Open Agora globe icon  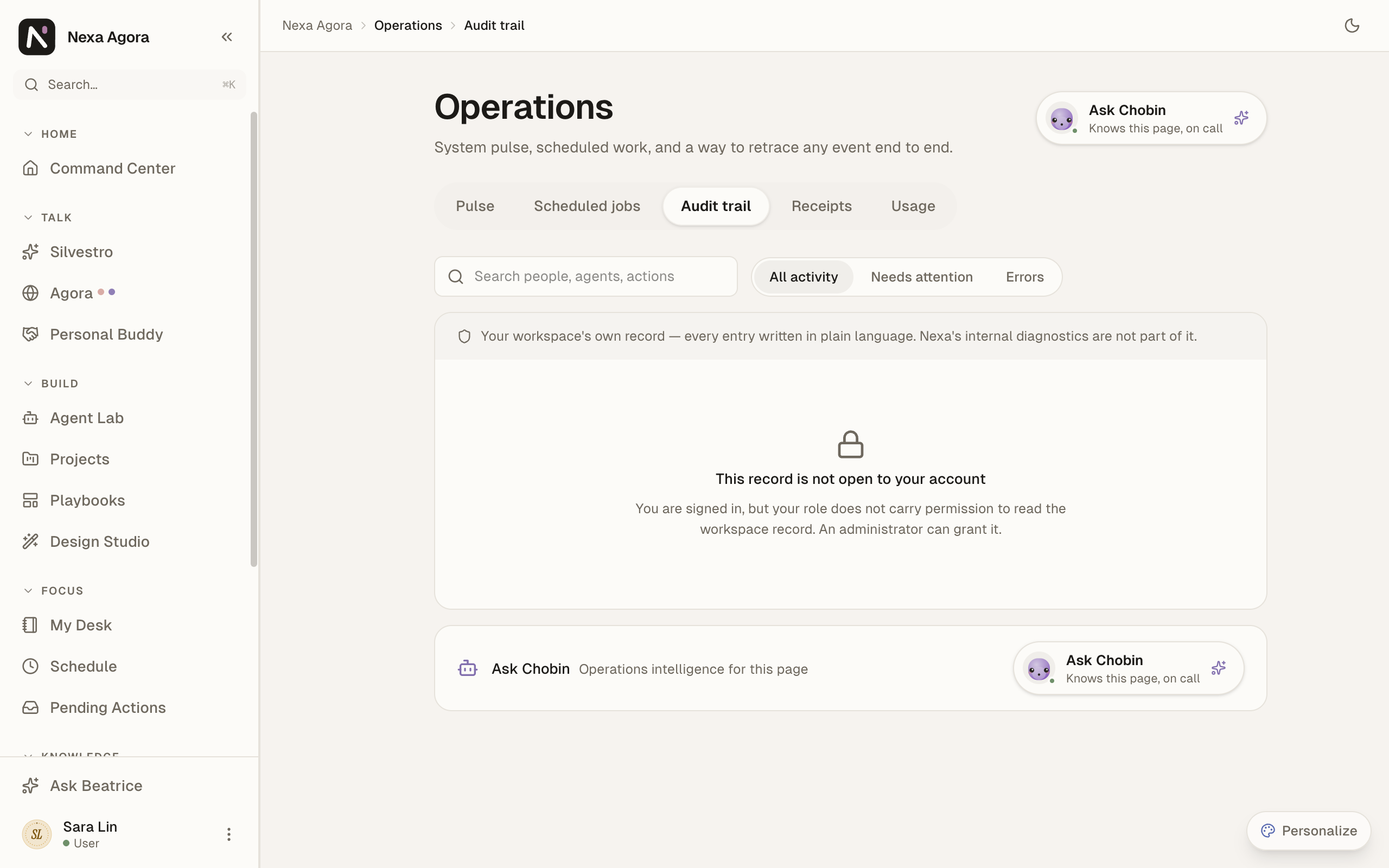coord(30,293)
